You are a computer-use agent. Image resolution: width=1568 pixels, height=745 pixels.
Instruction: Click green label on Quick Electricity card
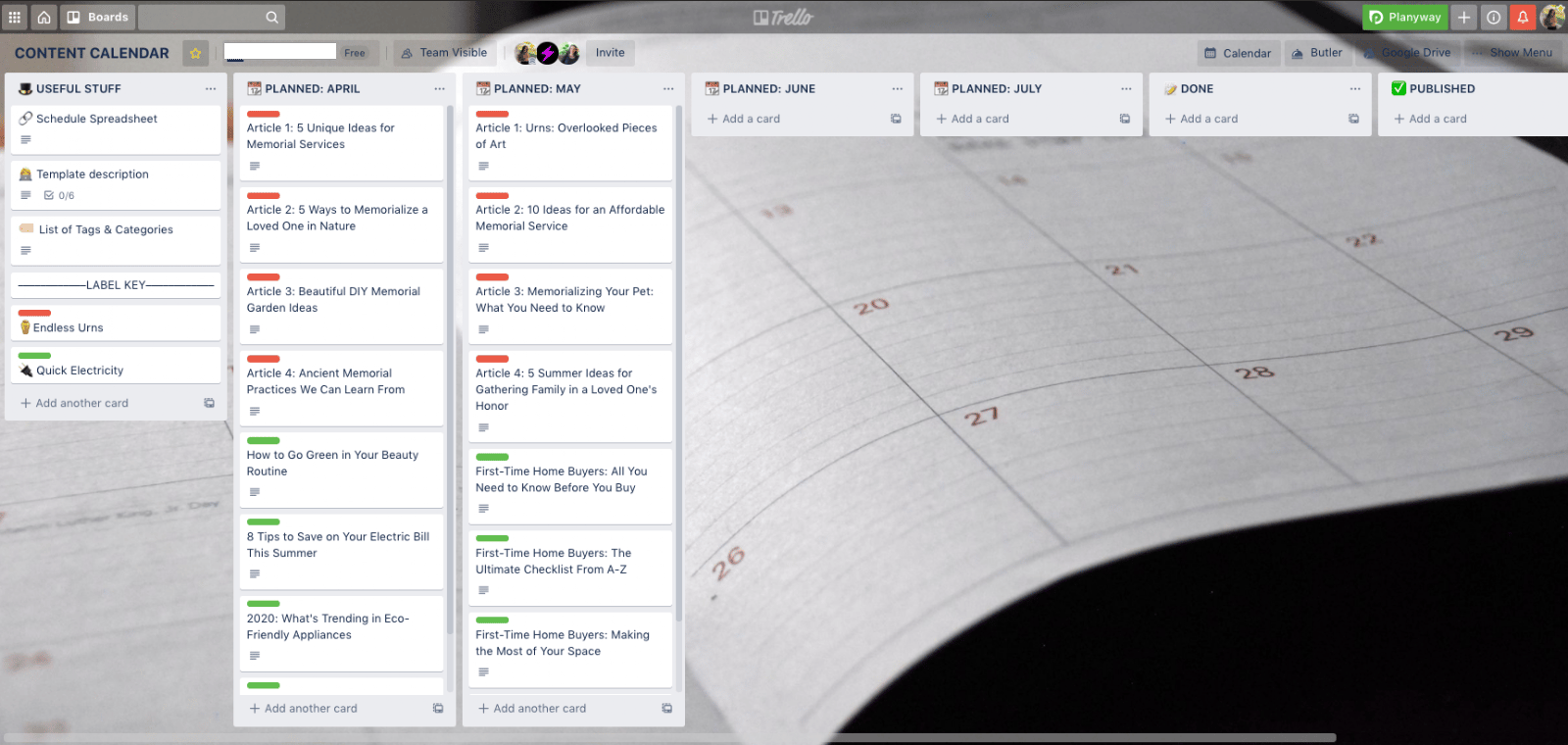(34, 356)
